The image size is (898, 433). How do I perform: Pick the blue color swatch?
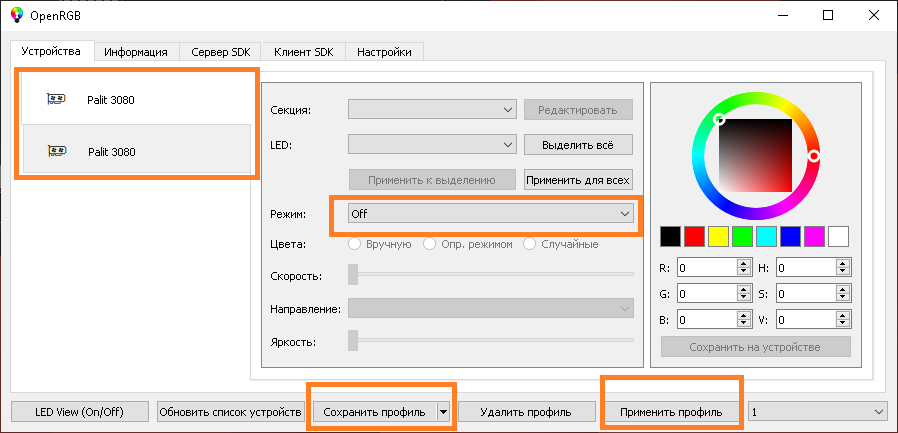click(790, 236)
